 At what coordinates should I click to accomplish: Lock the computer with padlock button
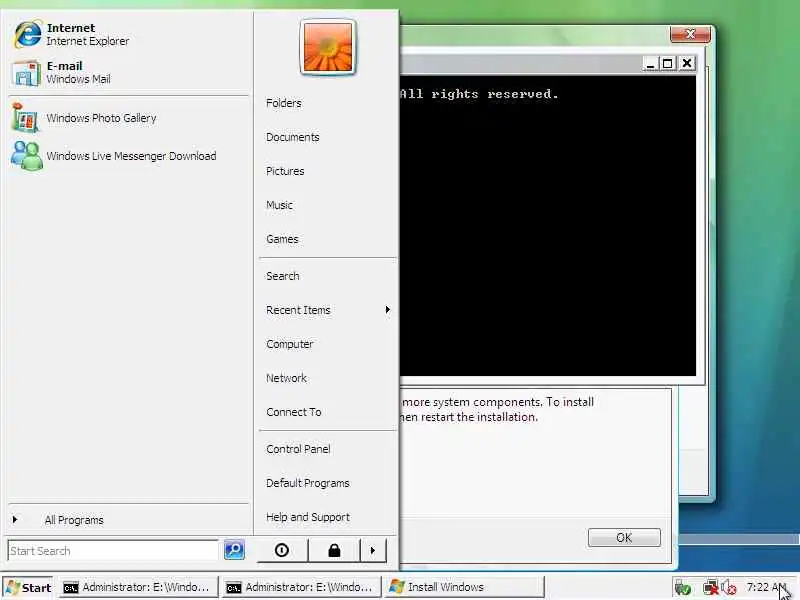(x=334, y=550)
